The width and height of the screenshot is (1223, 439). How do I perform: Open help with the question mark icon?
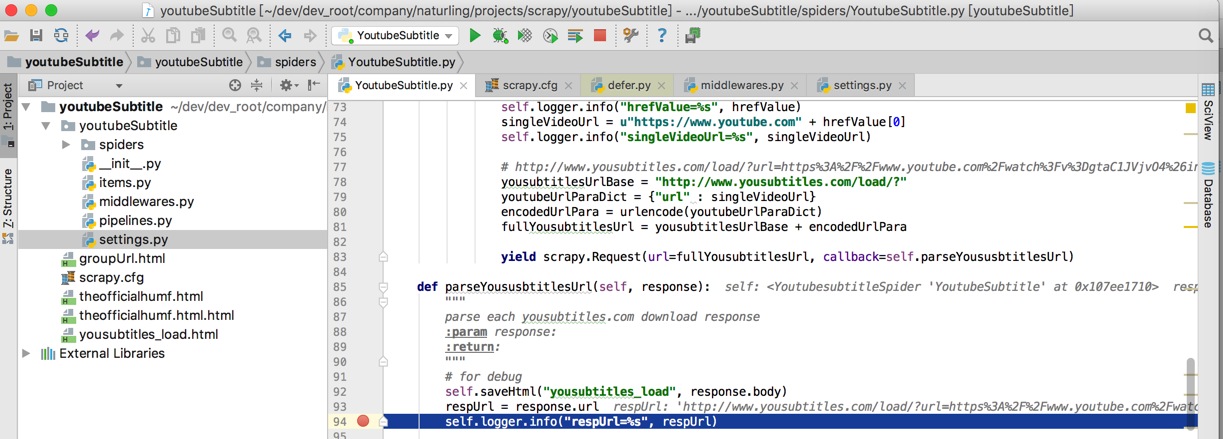tap(661, 36)
